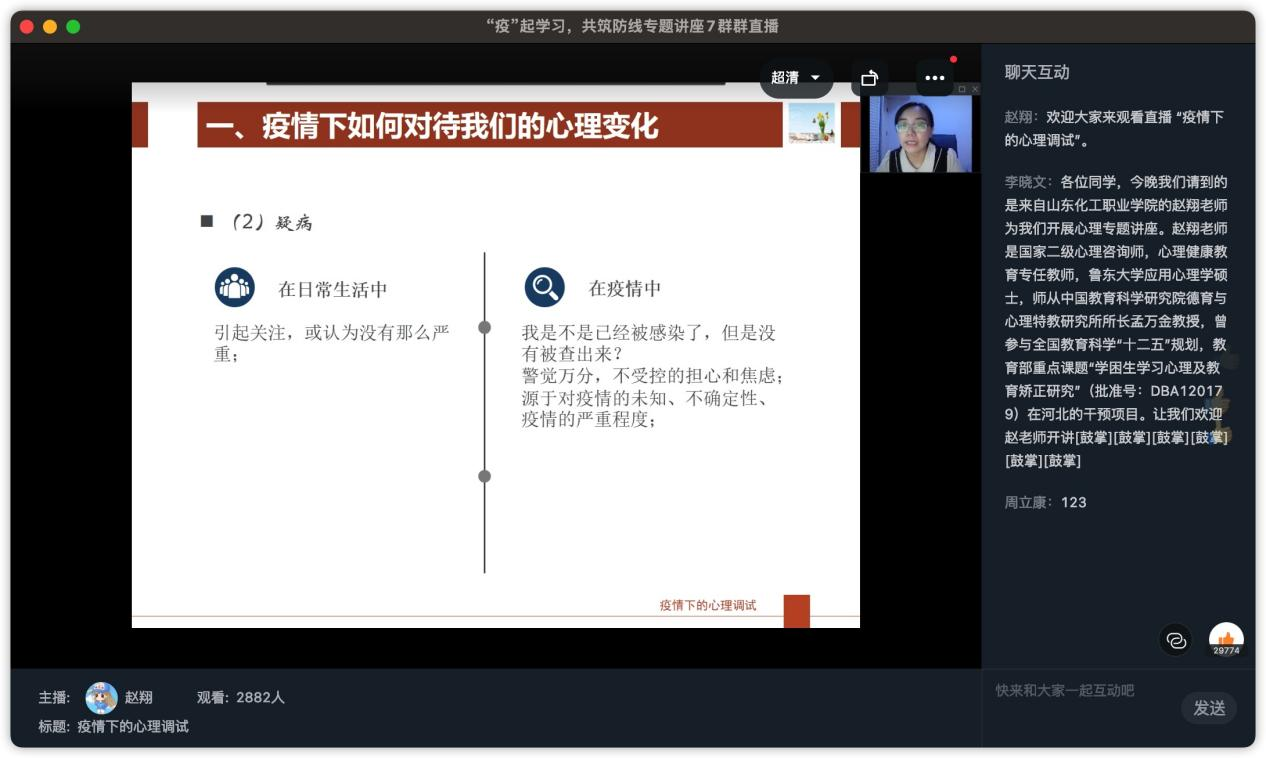Click the arrow next to 超清
The width and height of the screenshot is (1266, 758).
[x=815, y=78]
